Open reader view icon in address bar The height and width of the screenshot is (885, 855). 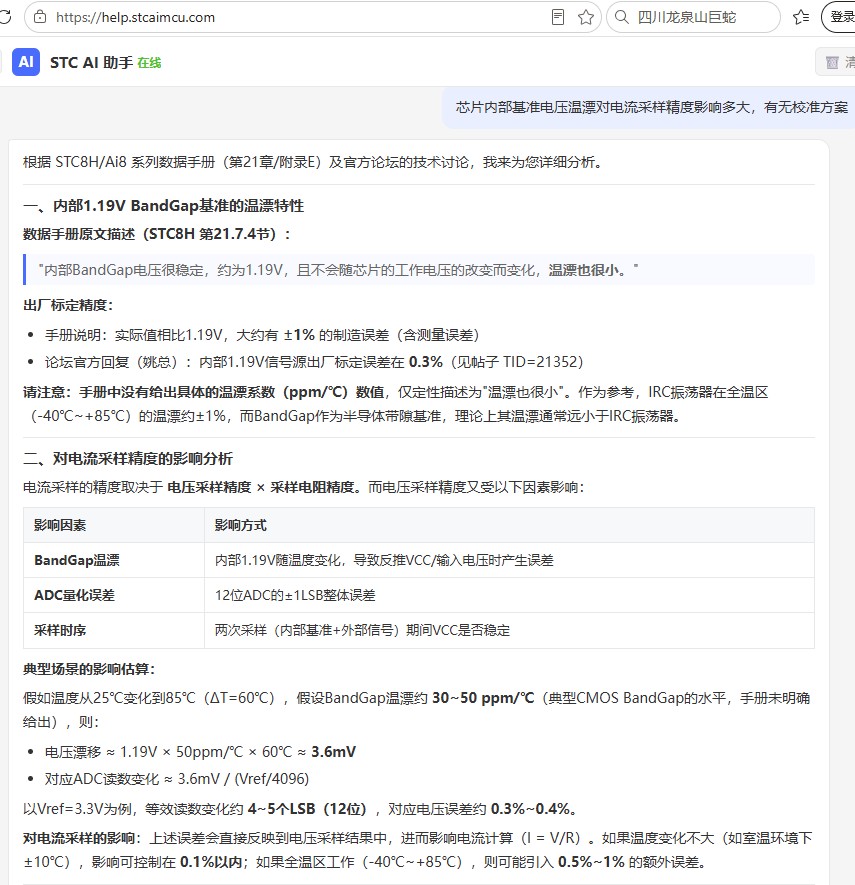coord(558,17)
